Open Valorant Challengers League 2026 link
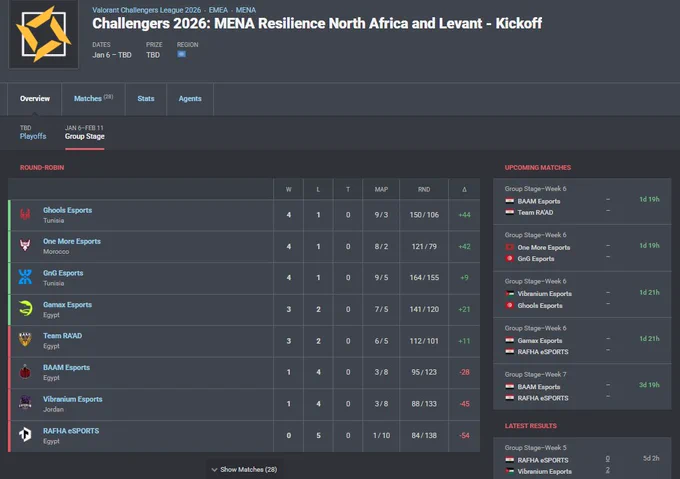This screenshot has width=680, height=479. pyautogui.click(x=147, y=10)
